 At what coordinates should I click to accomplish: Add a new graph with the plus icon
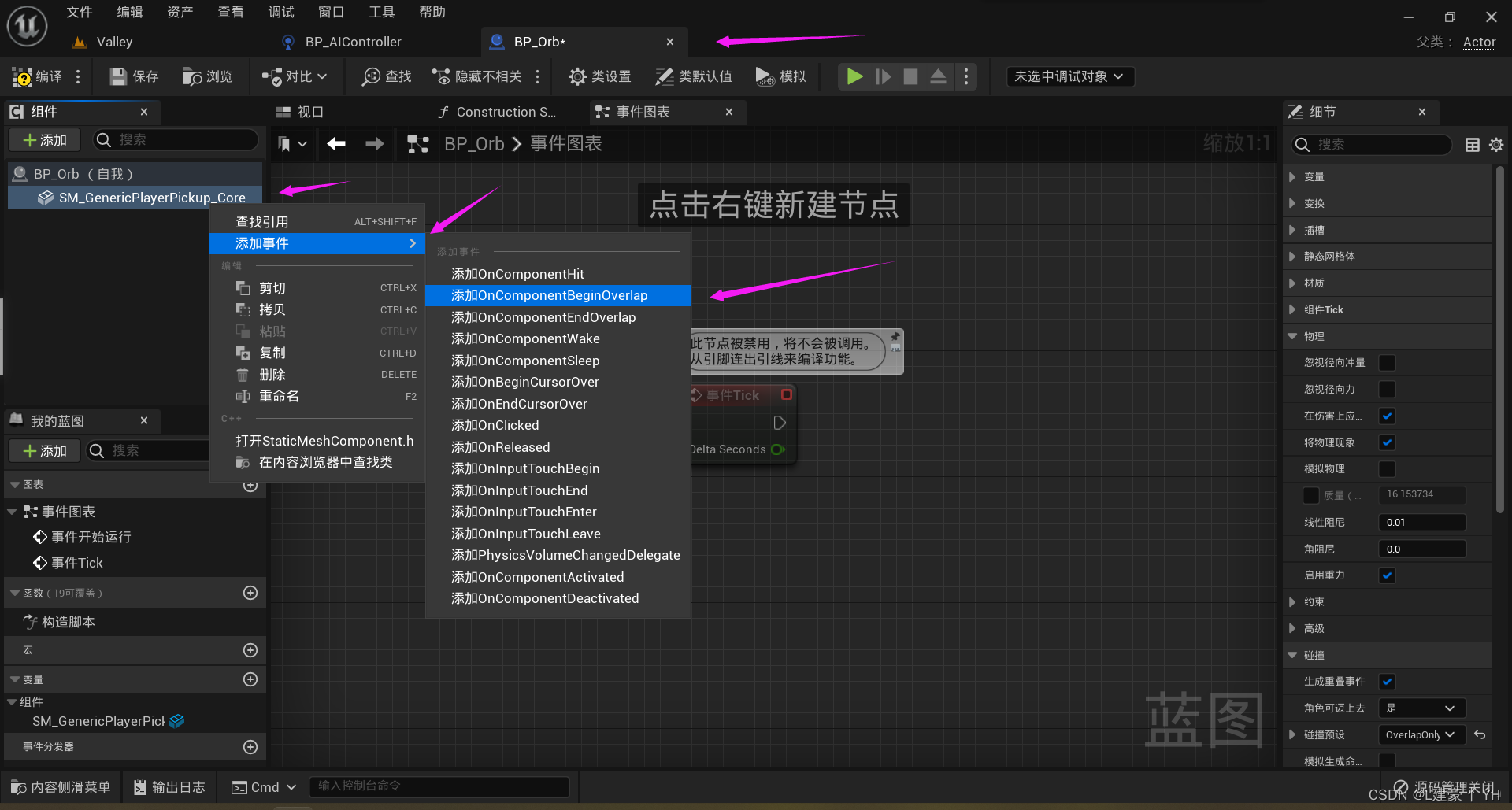point(250,485)
